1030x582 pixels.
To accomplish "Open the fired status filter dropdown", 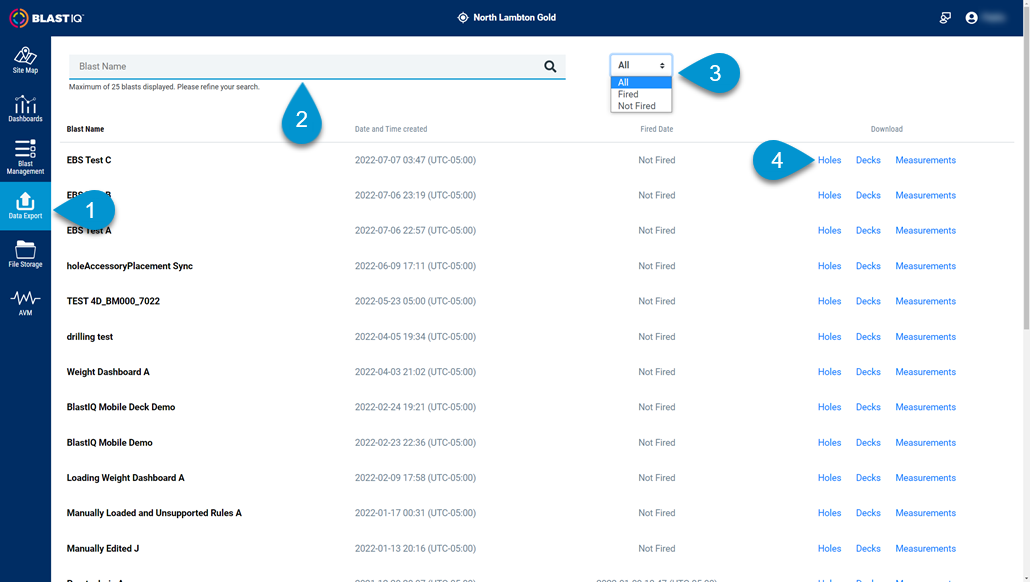I will [641, 65].
